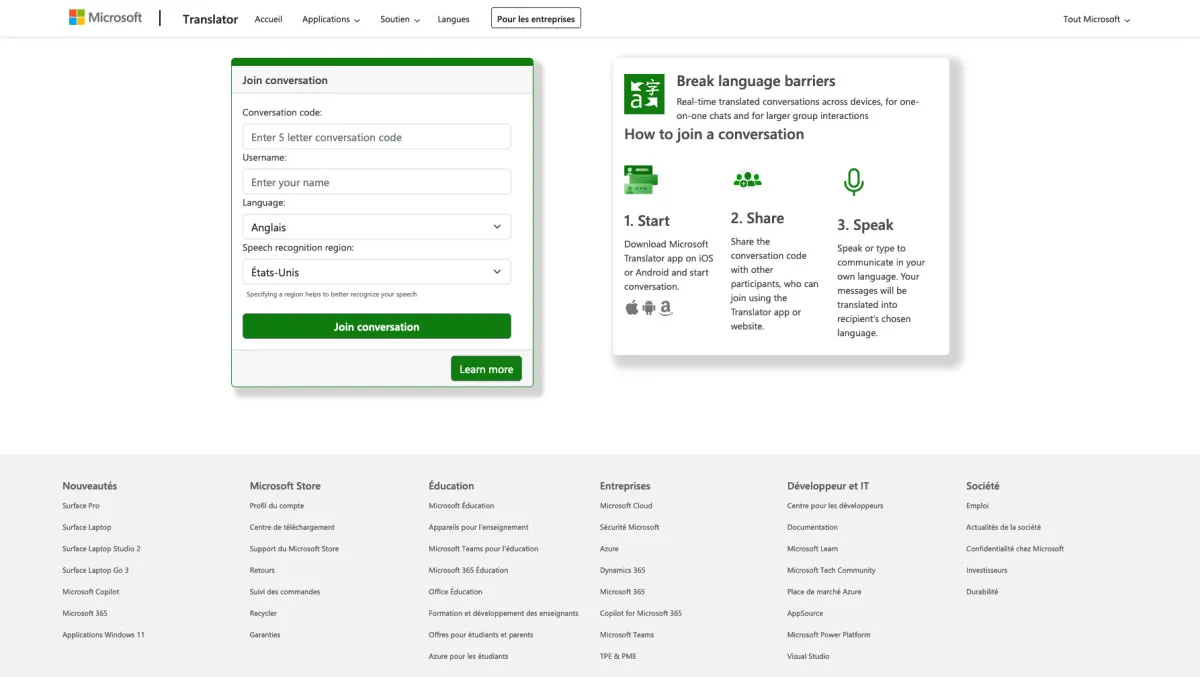
Task: Click the Android store icon
Action: click(648, 308)
